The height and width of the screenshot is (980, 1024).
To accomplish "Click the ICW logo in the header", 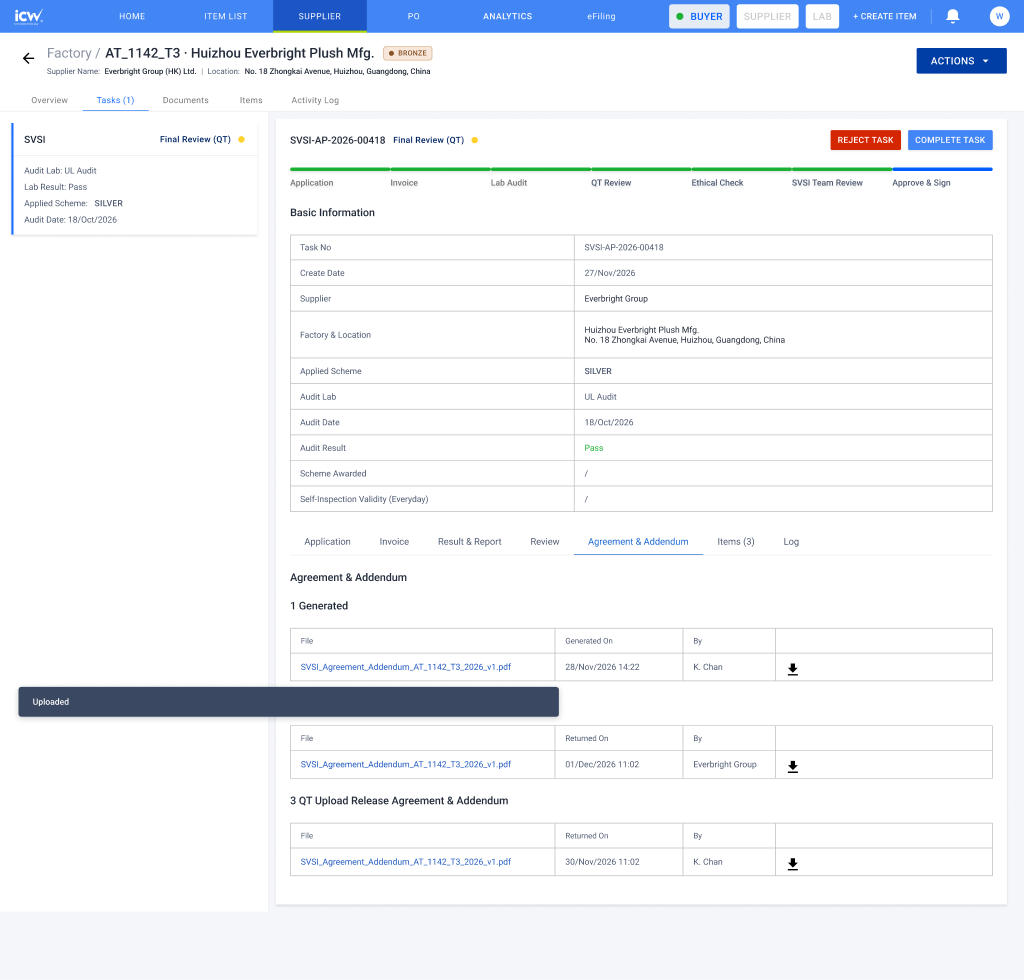I will pyautogui.click(x=29, y=16).
